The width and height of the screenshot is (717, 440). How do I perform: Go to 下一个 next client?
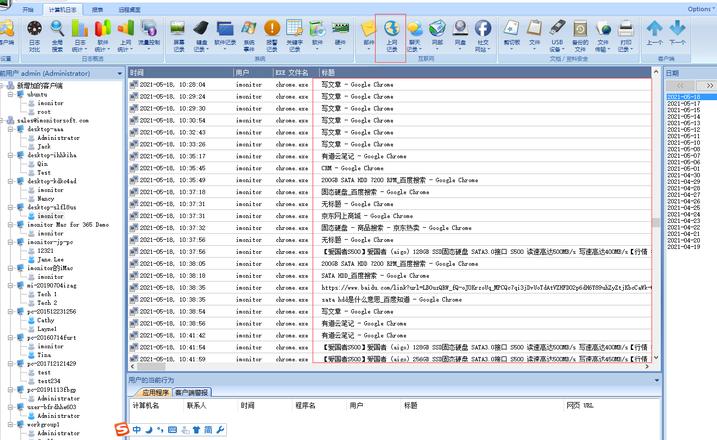tap(677, 33)
